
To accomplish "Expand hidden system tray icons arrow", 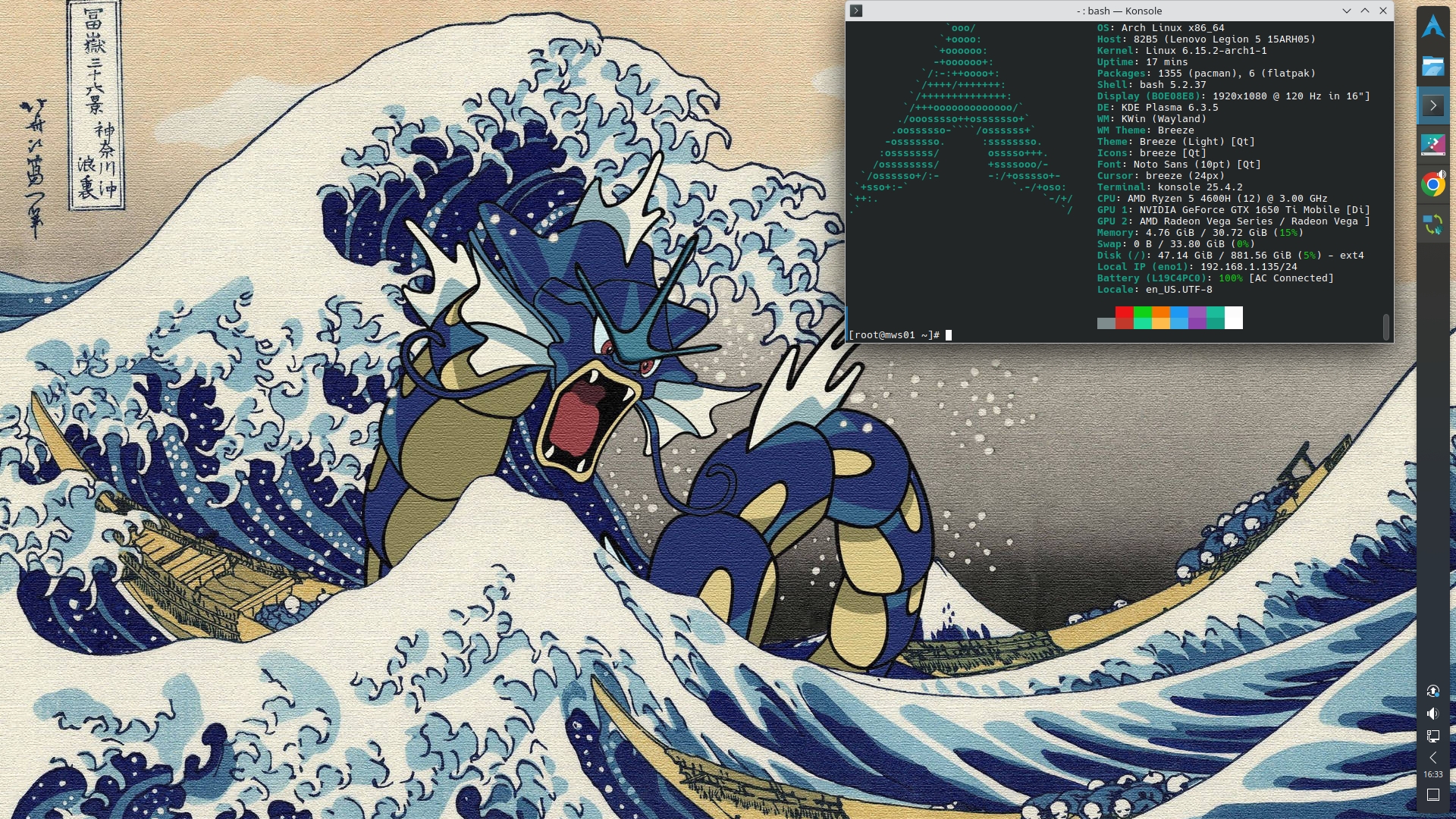I will pyautogui.click(x=1432, y=758).
